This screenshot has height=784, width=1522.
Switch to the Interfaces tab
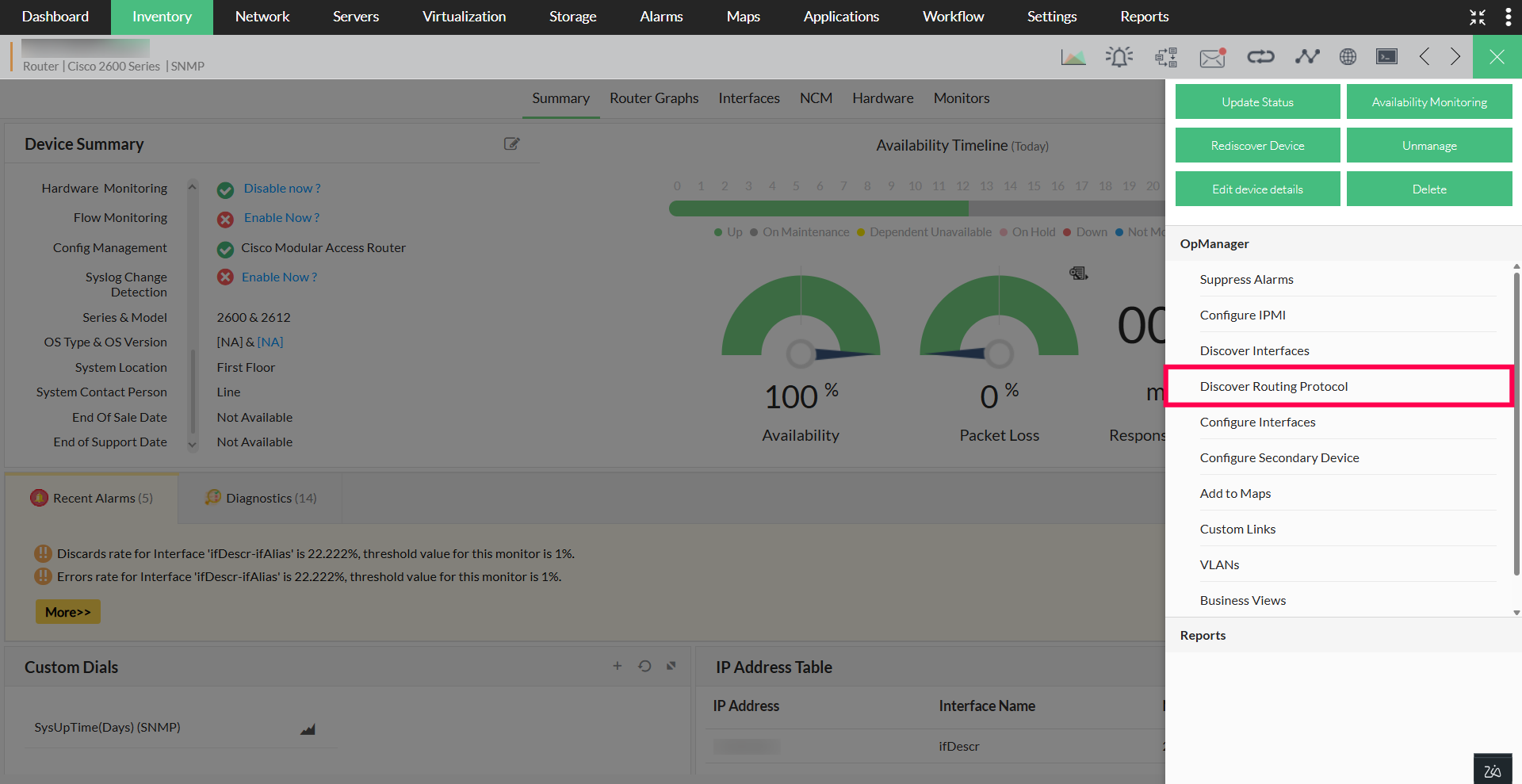(748, 98)
